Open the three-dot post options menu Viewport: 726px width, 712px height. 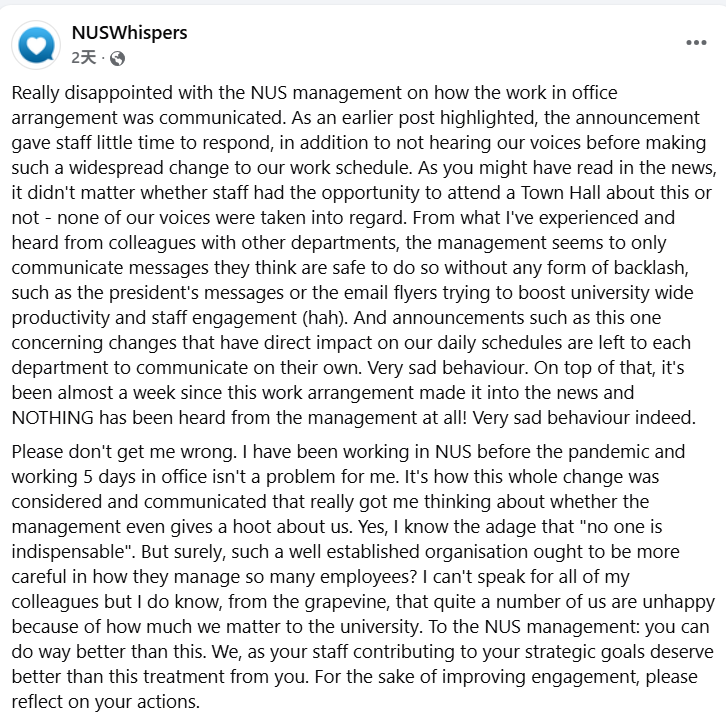click(696, 43)
